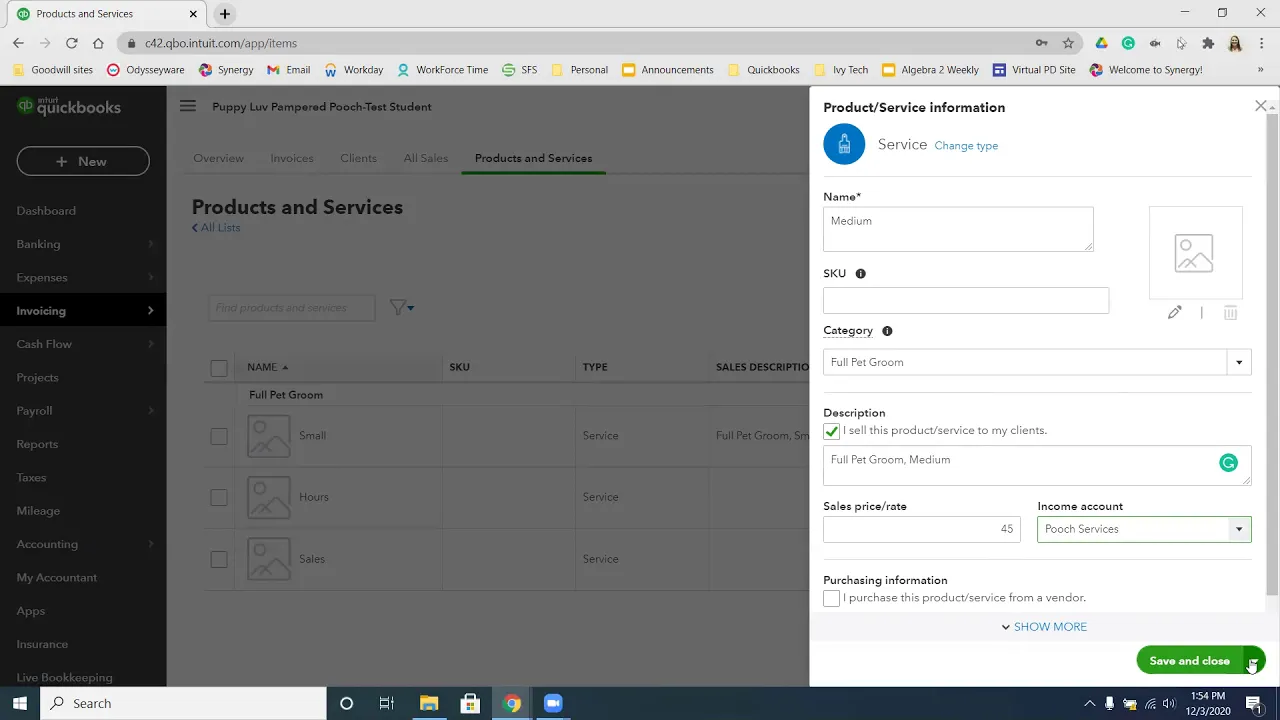Tick the checkbox for Small row

[x=219, y=436]
